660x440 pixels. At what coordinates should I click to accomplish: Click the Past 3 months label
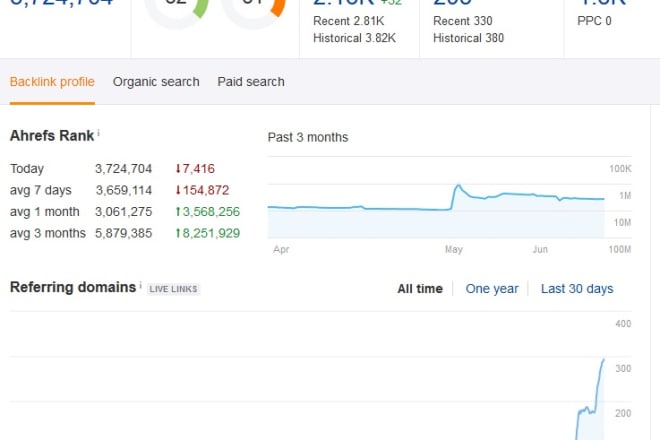[x=308, y=137]
